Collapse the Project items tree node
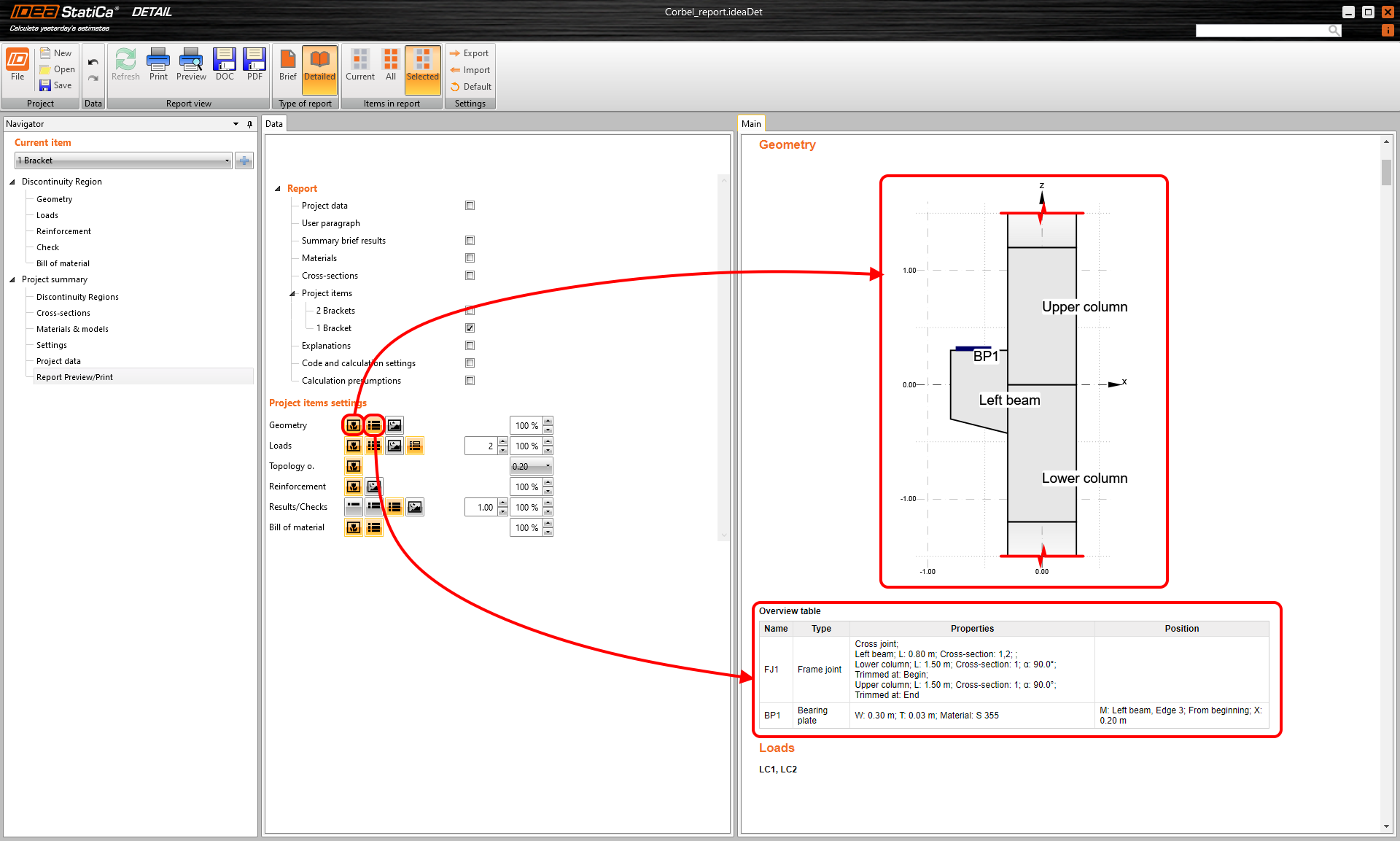Viewport: 1400px width, 841px height. click(292, 293)
